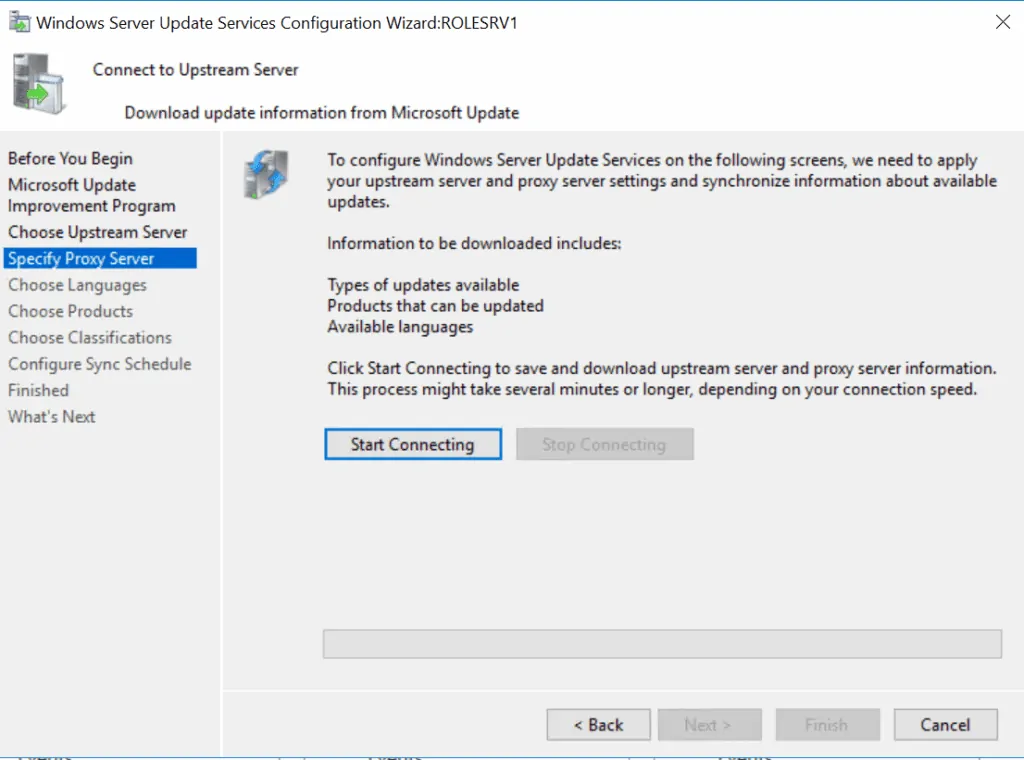This screenshot has height=760, width=1024.
Task: Select the Choose Products step
Action: tap(70, 311)
